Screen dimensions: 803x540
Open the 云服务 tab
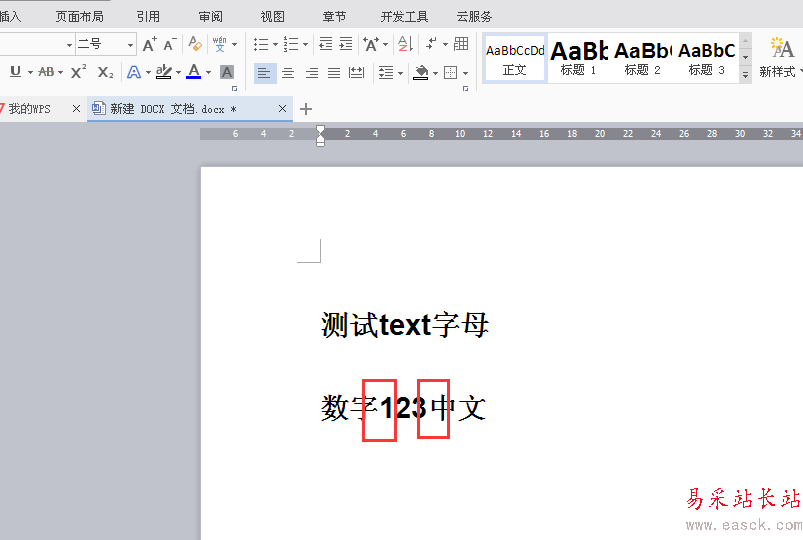(x=474, y=16)
